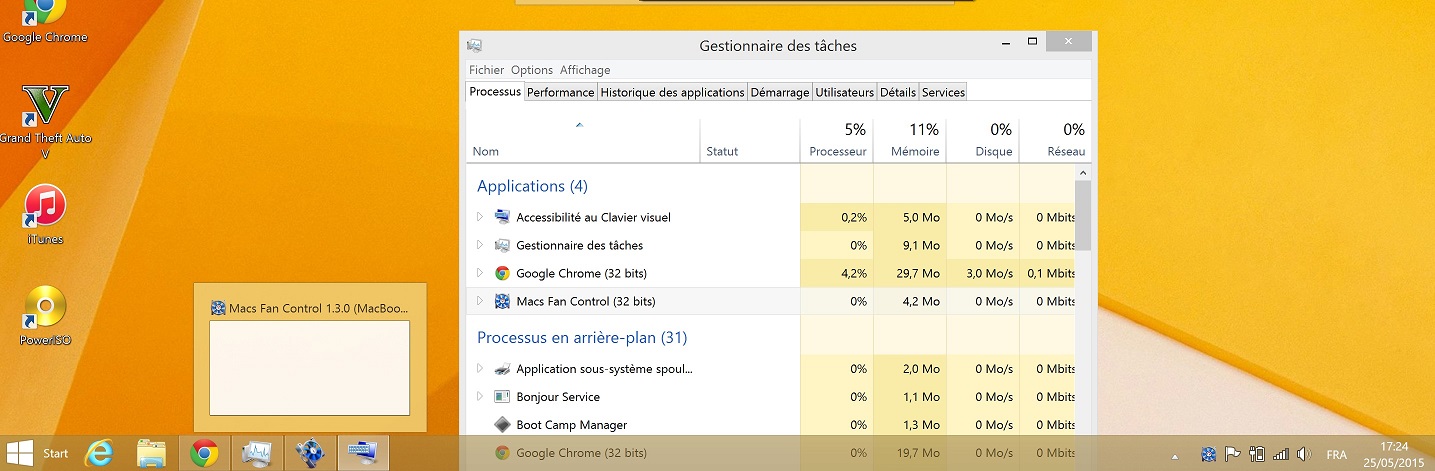
Task: Switch to Démarrage tab
Action: 780,92
